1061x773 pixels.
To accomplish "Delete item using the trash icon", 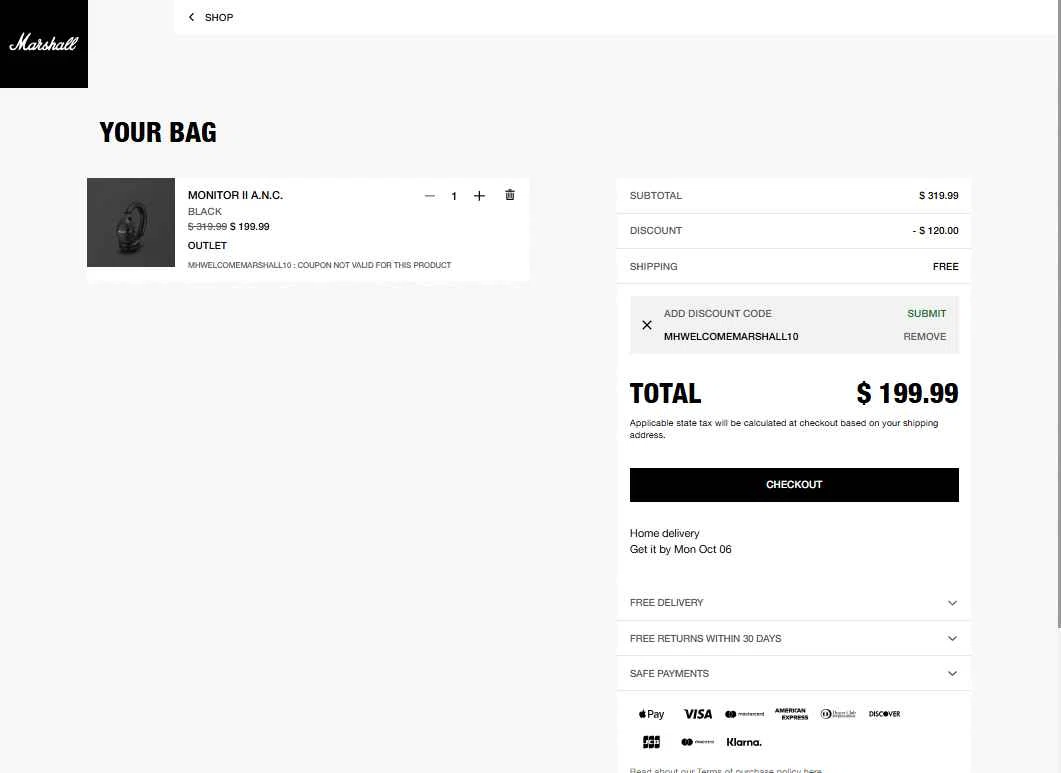I will pos(510,195).
